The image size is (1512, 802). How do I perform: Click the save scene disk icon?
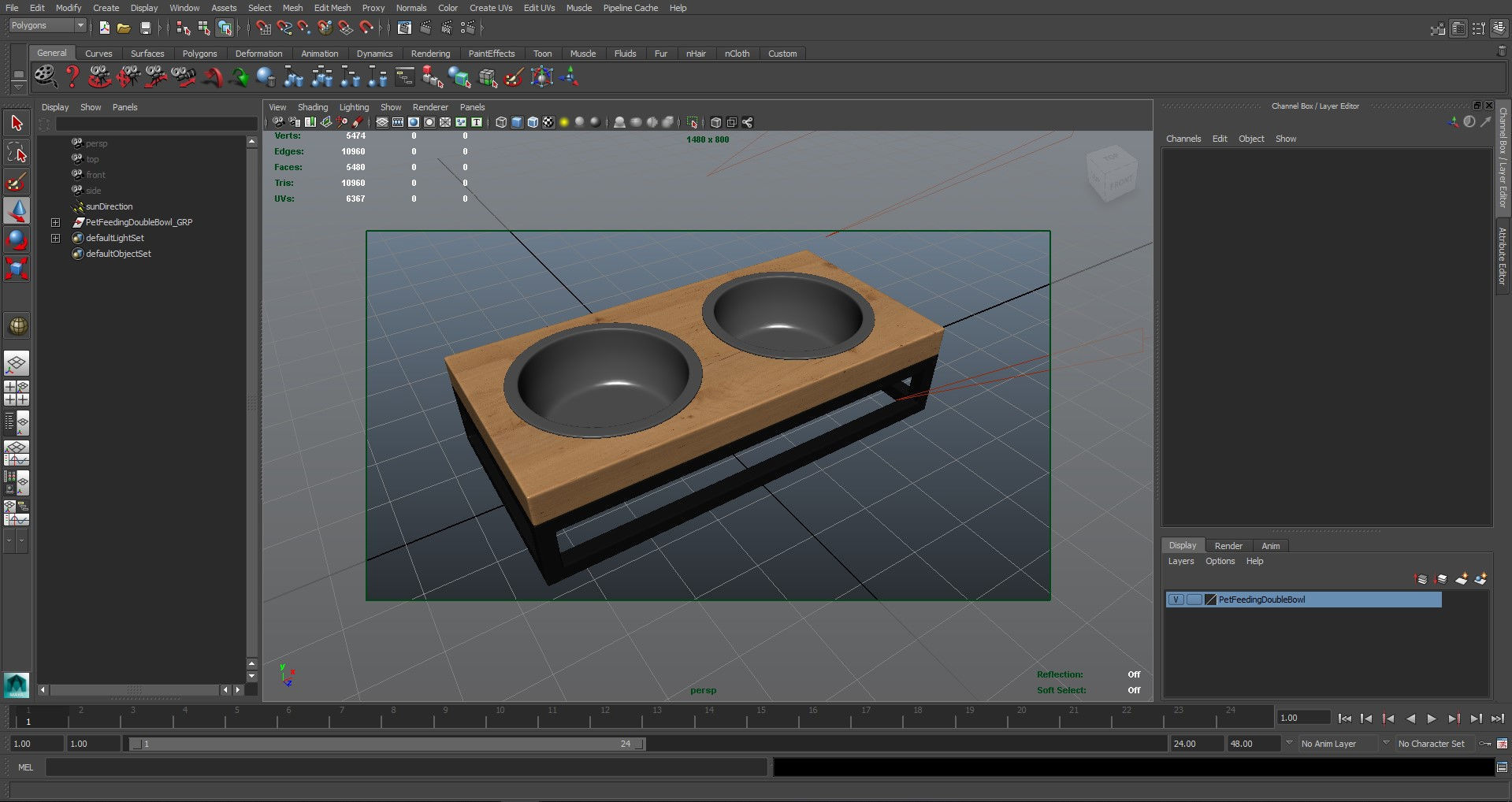point(145,28)
